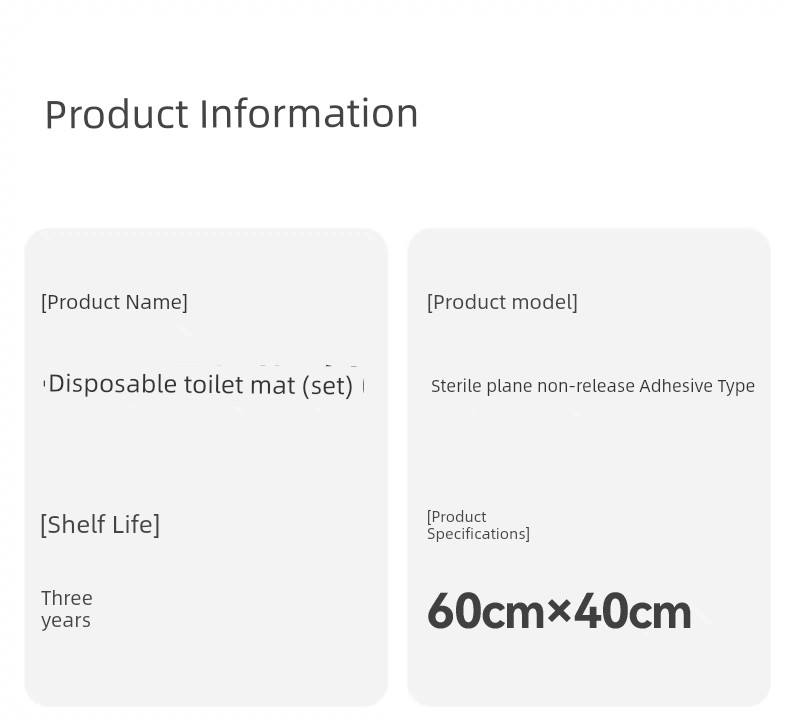Click the word Disposable in the product name
Screen dimensions: 790x717
coord(112,384)
